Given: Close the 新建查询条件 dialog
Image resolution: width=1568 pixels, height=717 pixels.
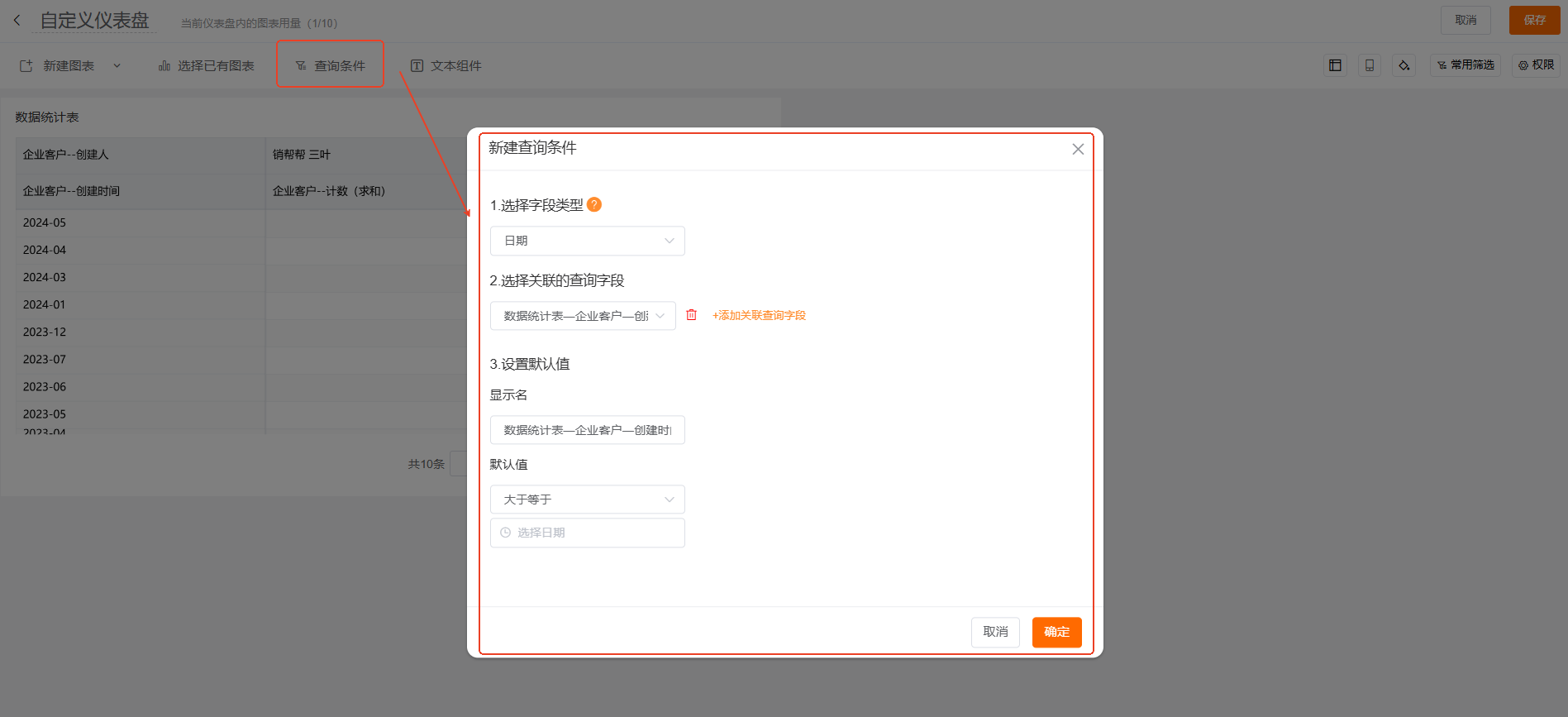Looking at the screenshot, I should (1078, 149).
